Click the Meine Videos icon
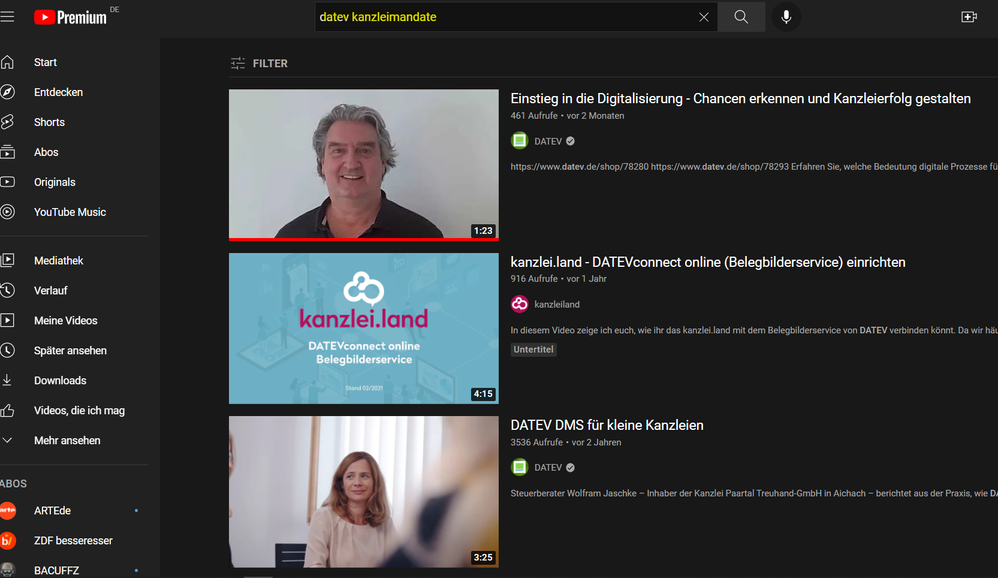 coord(8,320)
